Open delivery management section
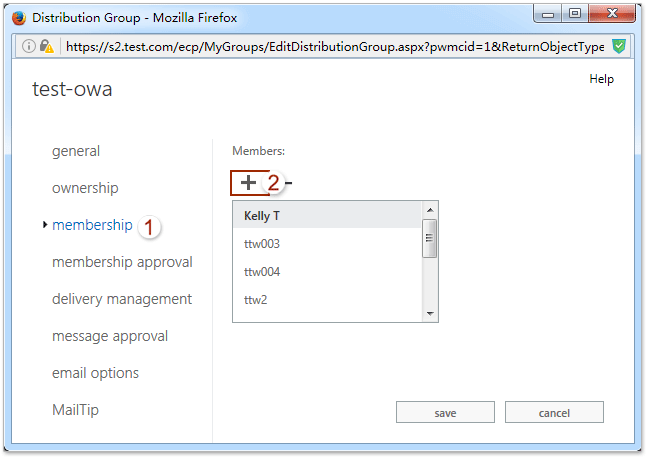The height and width of the screenshot is (460, 650). click(x=121, y=299)
